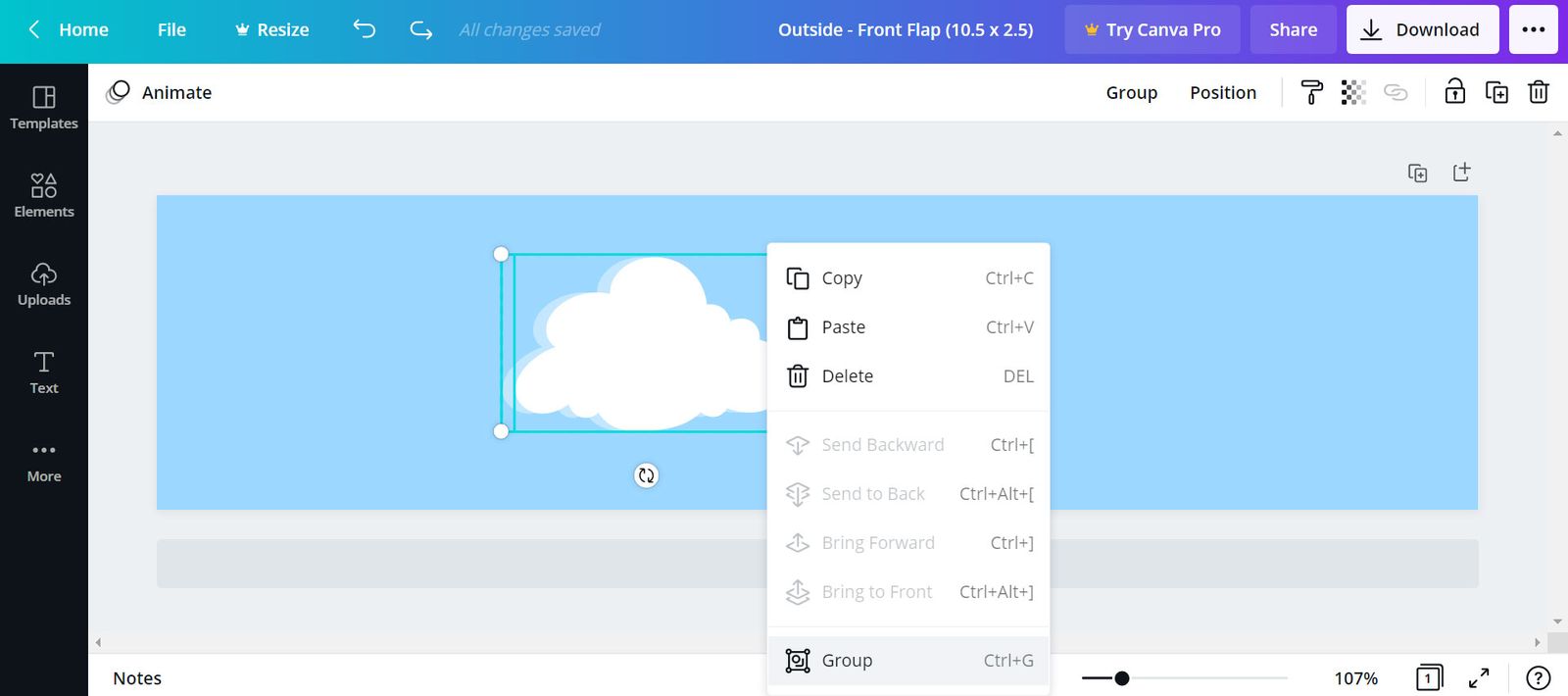
Task: Open the copy style paint roller
Action: click(x=1311, y=92)
